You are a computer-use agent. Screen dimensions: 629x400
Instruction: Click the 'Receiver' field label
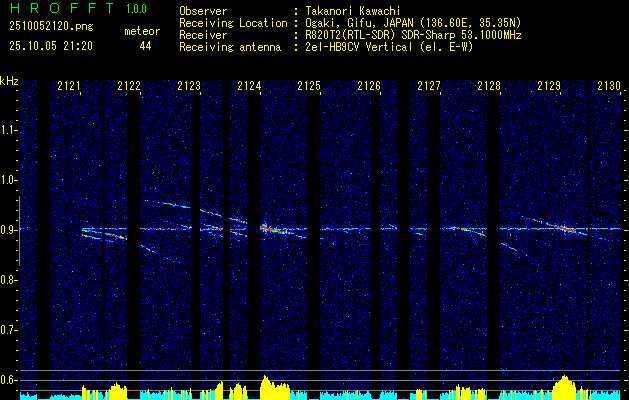[203, 35]
